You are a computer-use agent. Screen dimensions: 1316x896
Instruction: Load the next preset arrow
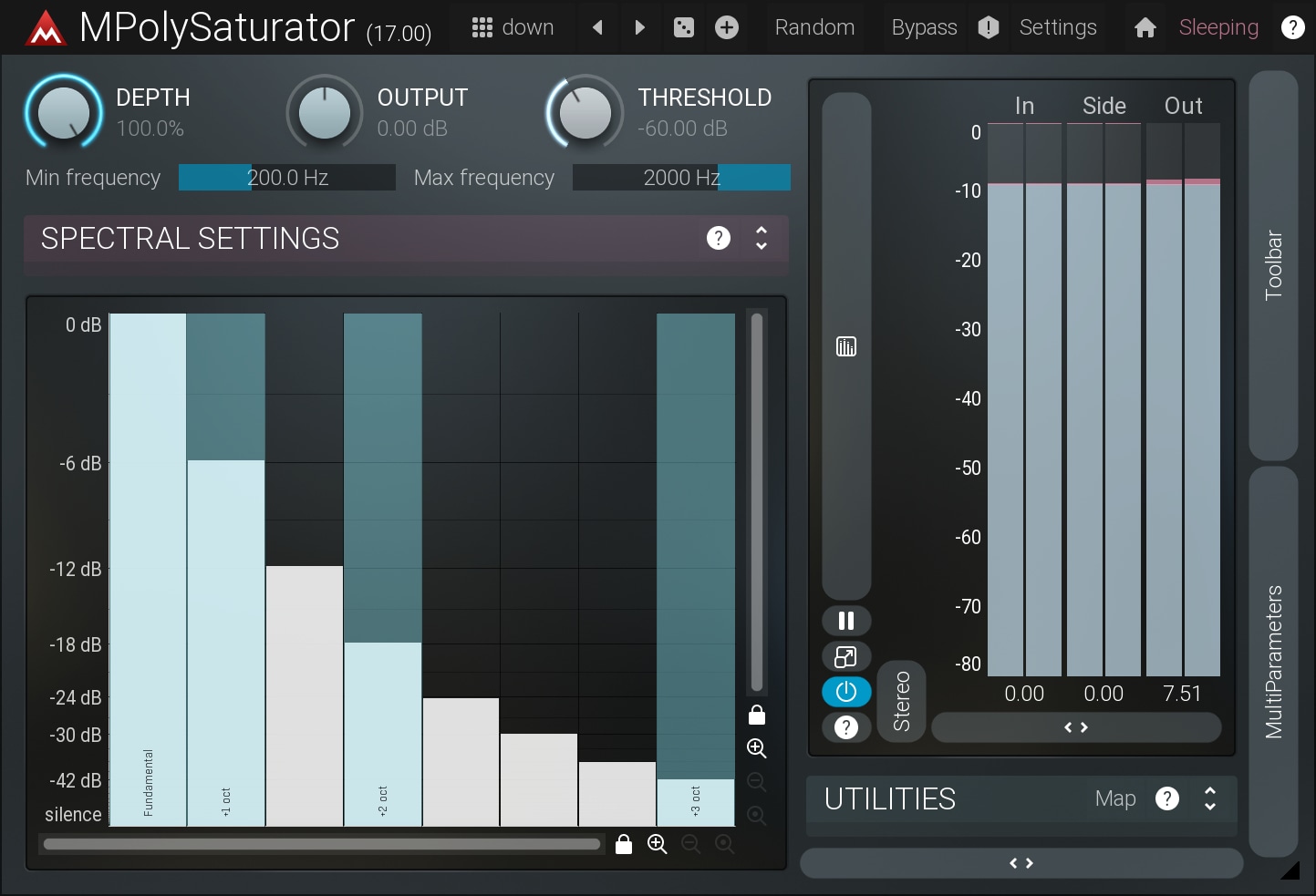tap(639, 27)
